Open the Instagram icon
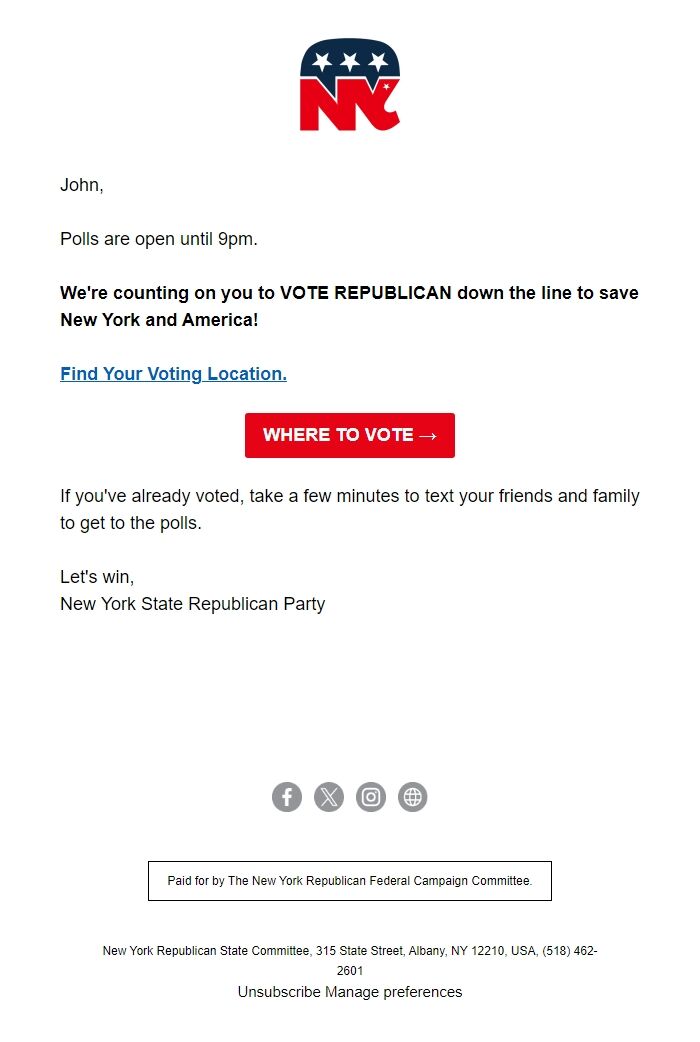The height and width of the screenshot is (1042, 700). tap(371, 797)
